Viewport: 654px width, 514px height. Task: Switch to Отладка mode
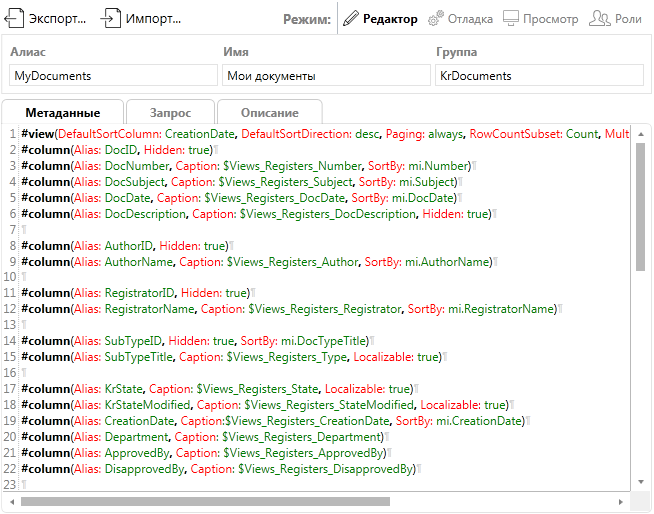pyautogui.click(x=470, y=19)
